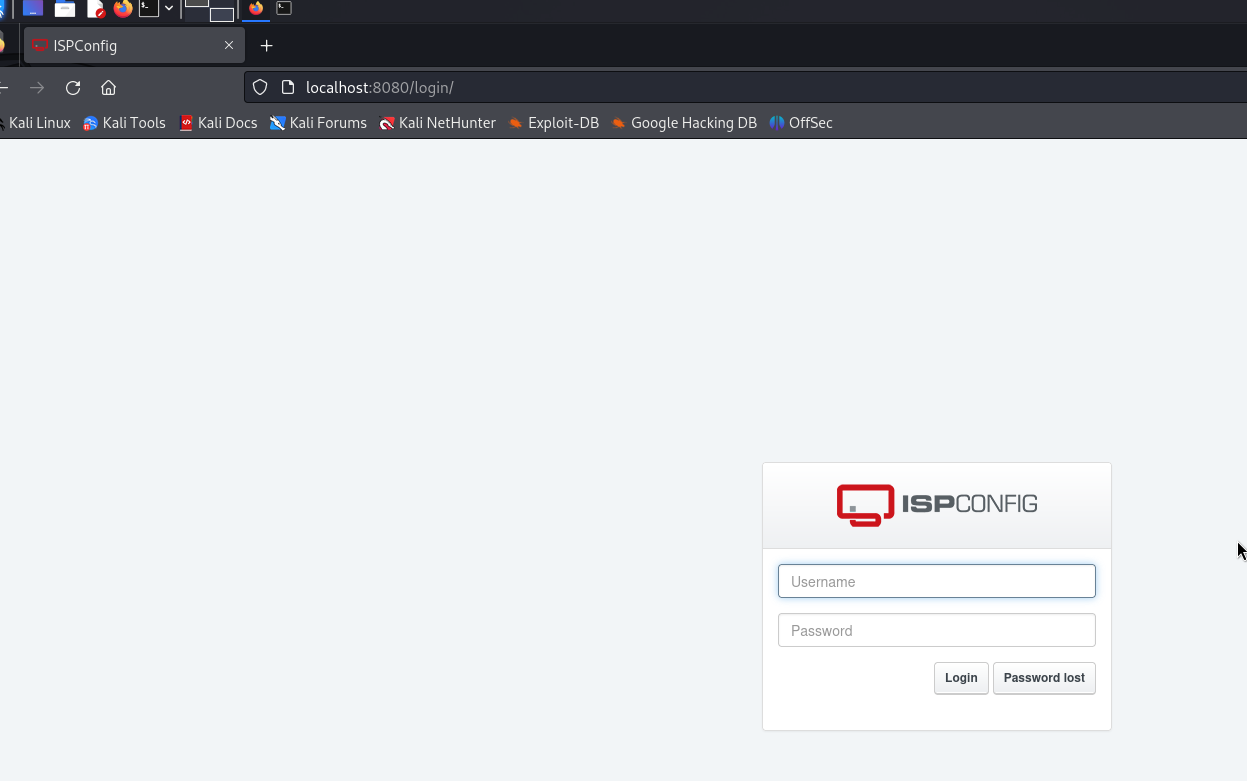Image resolution: width=1247 pixels, height=781 pixels.
Task: Close the ISPConfig tab
Action: point(229,46)
